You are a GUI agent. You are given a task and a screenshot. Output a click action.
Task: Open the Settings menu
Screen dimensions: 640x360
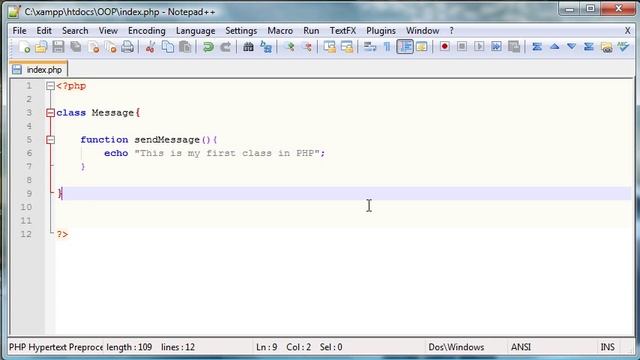241,31
